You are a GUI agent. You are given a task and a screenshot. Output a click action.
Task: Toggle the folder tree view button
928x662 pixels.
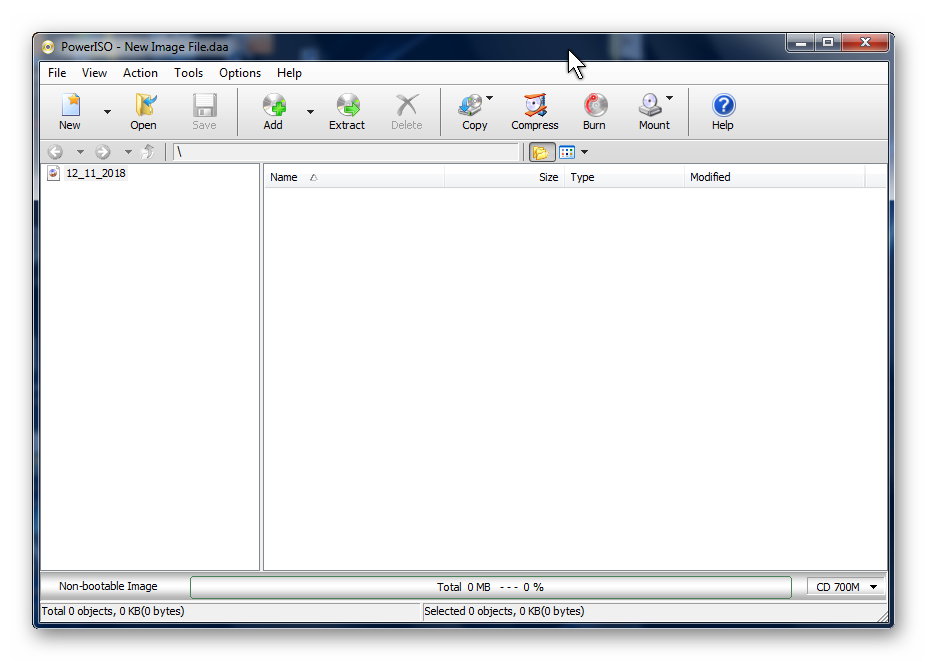click(x=542, y=153)
